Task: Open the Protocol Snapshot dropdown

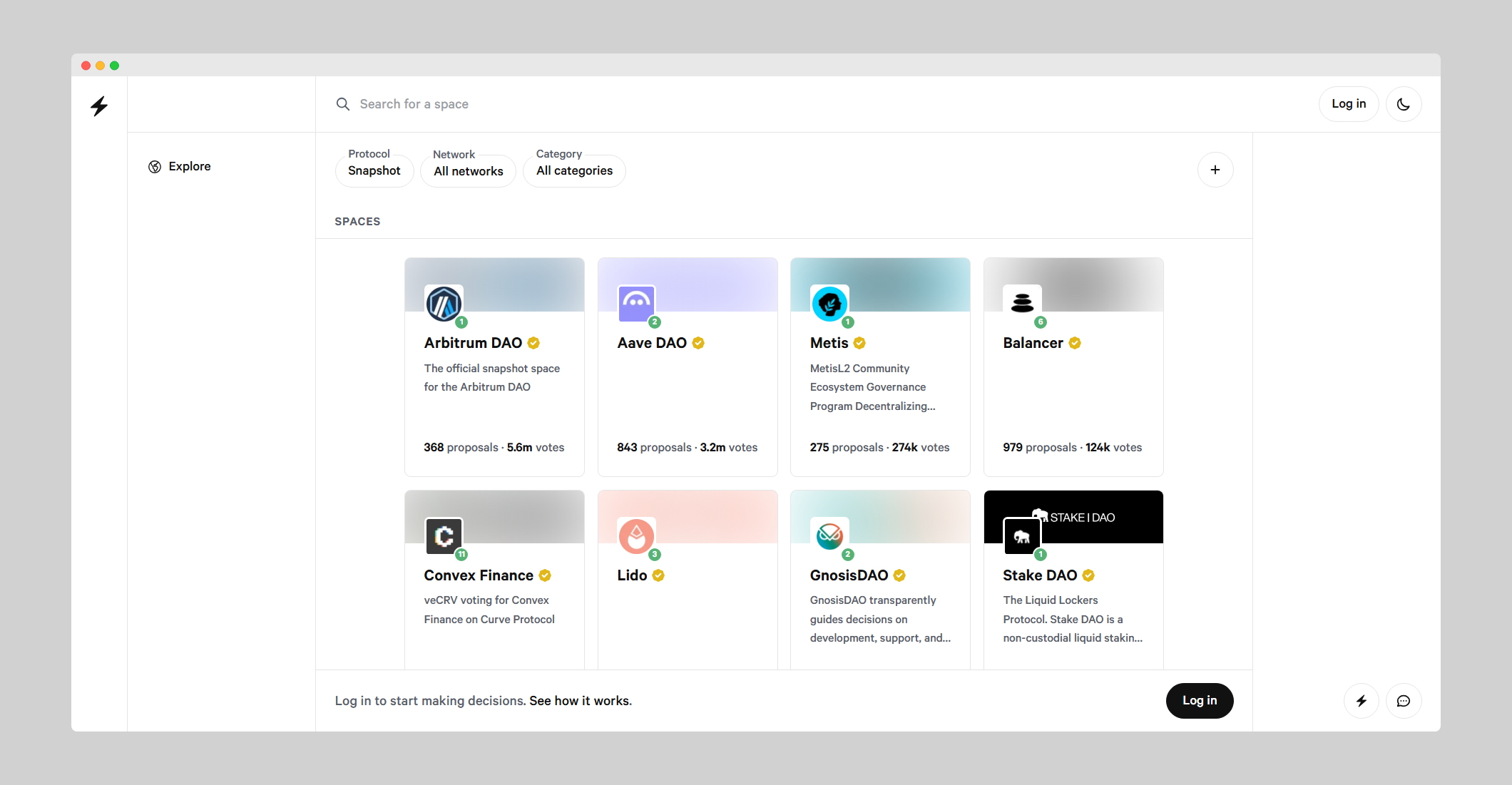Action: (x=374, y=170)
